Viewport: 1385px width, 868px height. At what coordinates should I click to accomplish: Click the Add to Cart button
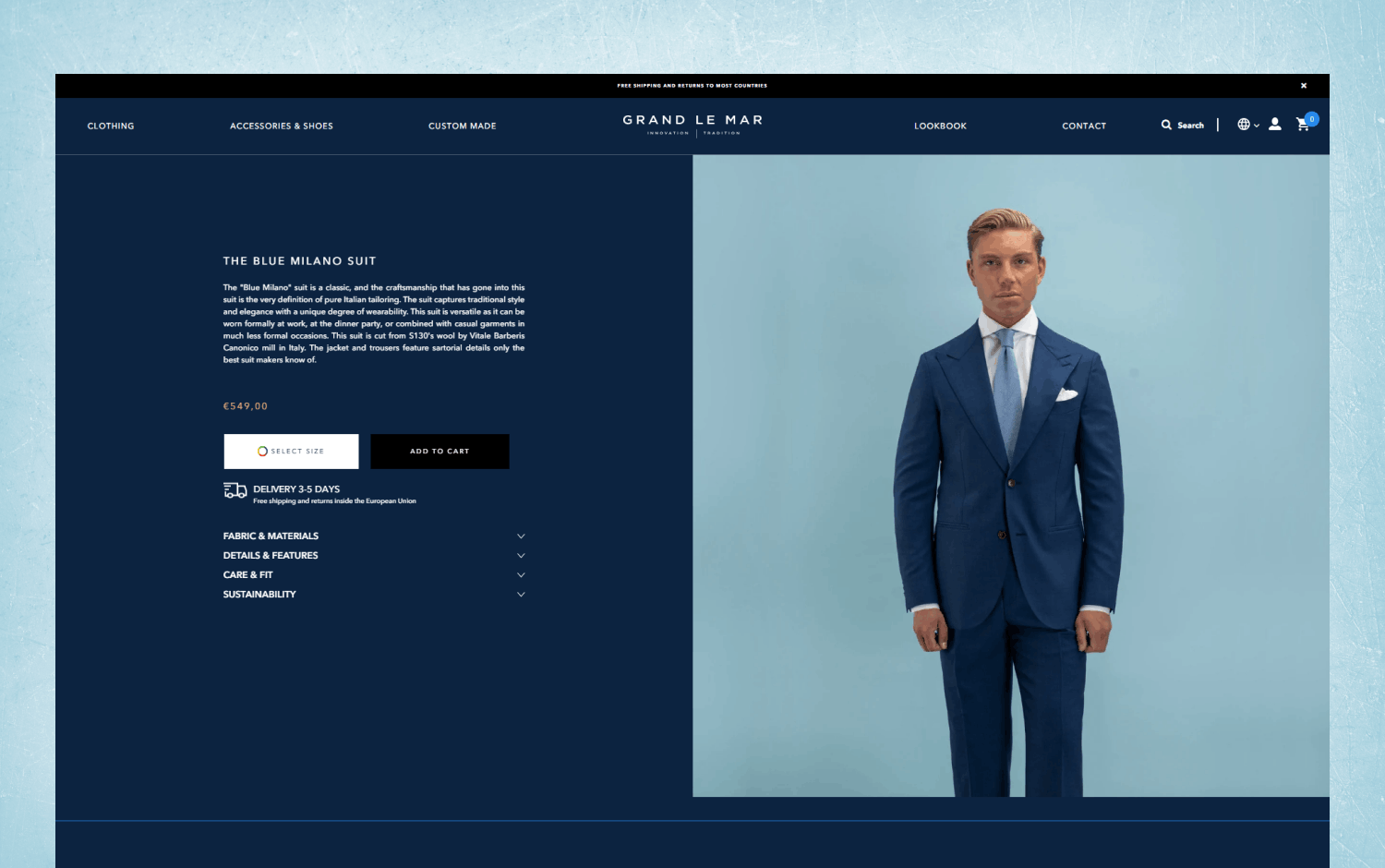(440, 452)
